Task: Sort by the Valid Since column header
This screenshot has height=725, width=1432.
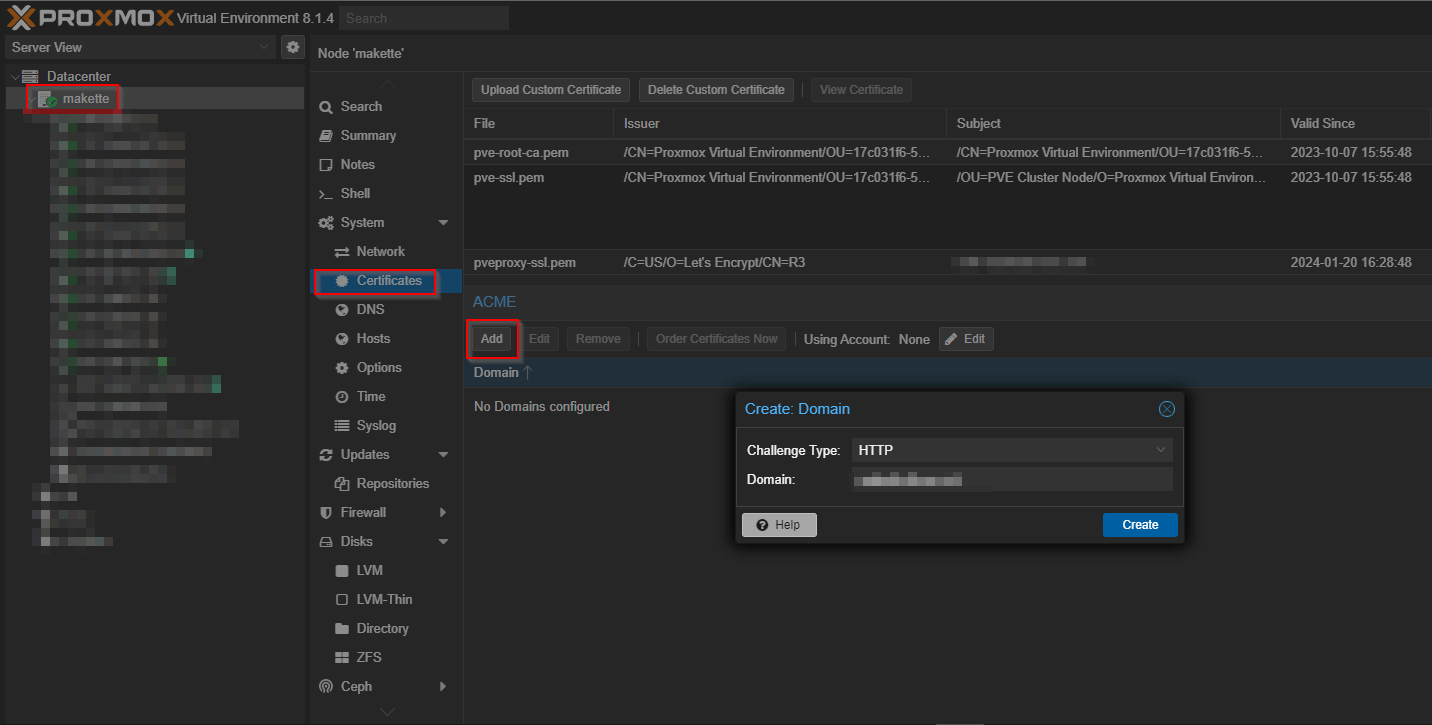Action: (x=1355, y=124)
